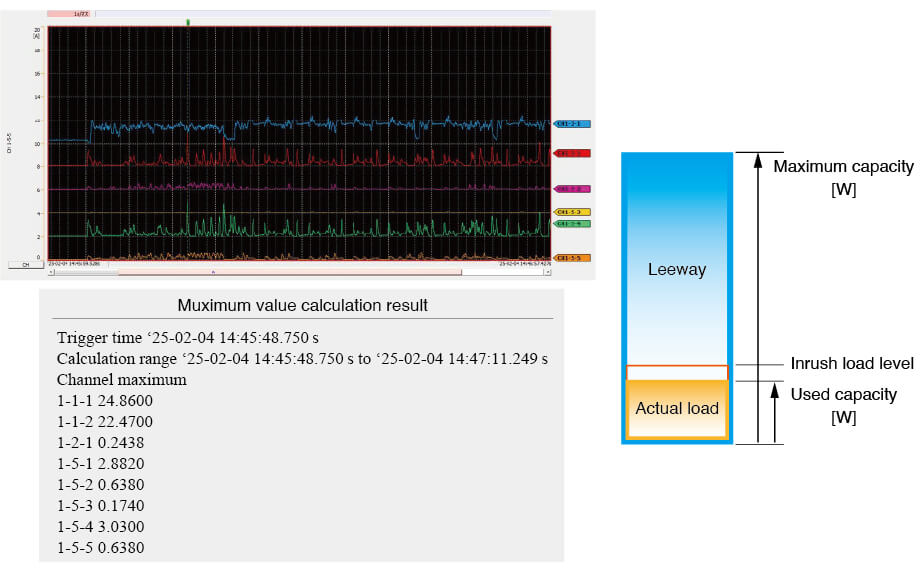920x570 pixels.
Task: Click the start timestamp below the graph
Action: pyautogui.click(x=75, y=264)
